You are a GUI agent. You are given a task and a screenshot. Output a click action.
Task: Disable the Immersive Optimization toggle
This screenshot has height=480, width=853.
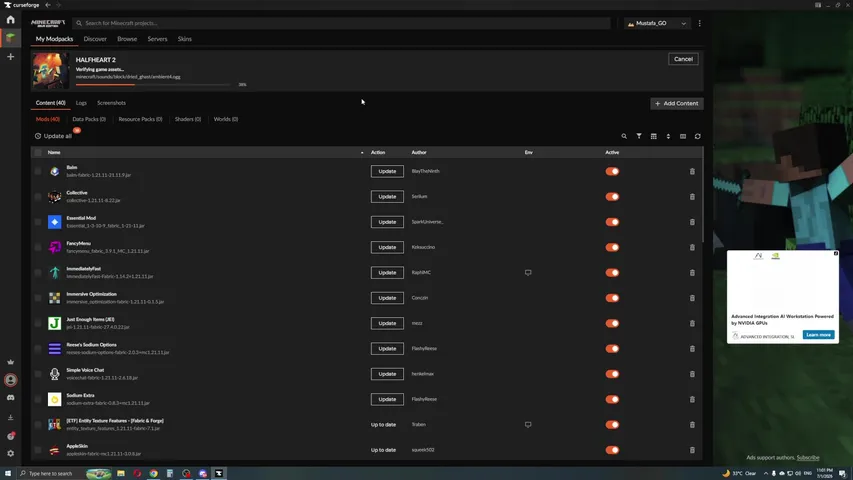[612, 298]
